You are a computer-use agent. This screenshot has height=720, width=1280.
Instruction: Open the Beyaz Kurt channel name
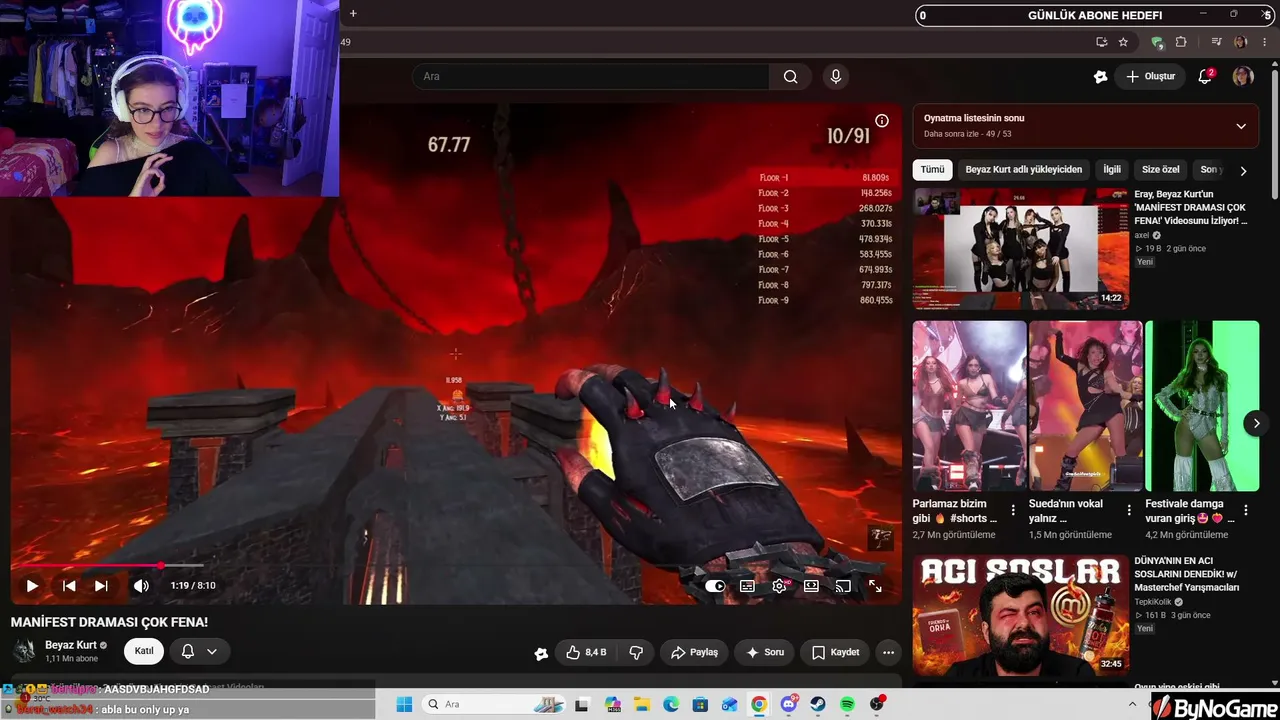click(71, 645)
